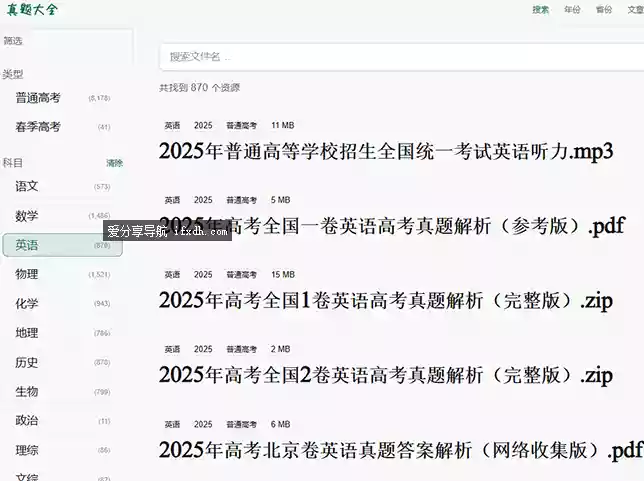644x481 pixels.
Task: Select the 语文 subject filter
Action: click(62, 186)
